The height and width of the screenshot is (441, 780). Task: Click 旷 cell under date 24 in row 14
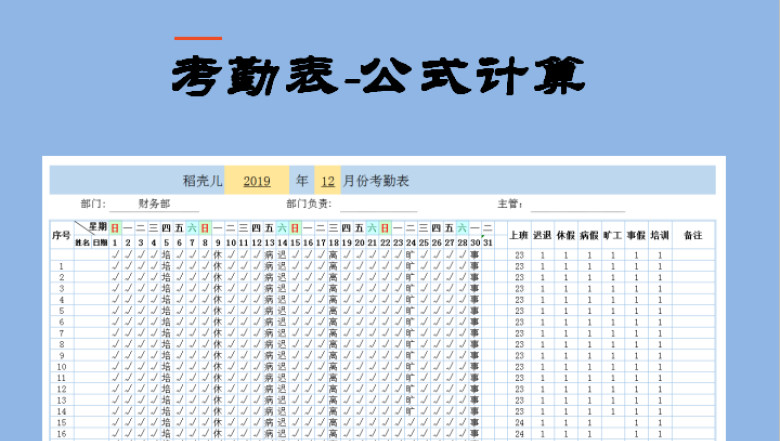tap(410, 411)
